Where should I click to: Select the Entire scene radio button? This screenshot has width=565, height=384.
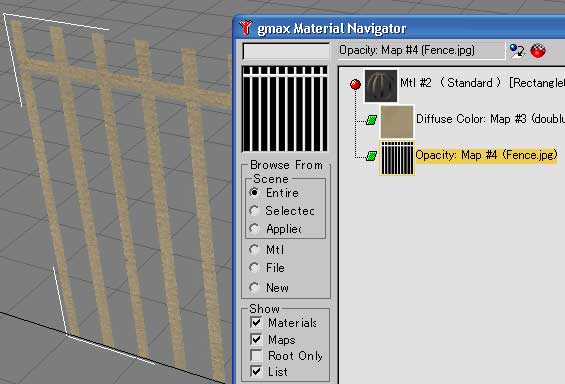(x=254, y=192)
